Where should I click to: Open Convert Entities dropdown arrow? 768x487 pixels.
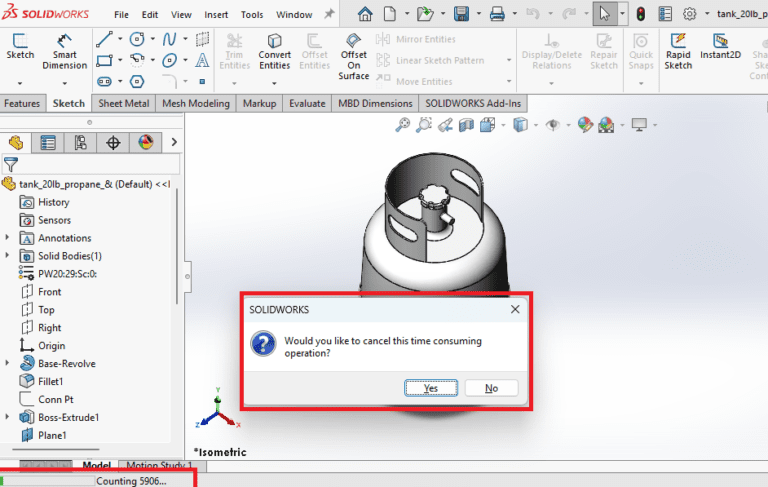[274, 83]
